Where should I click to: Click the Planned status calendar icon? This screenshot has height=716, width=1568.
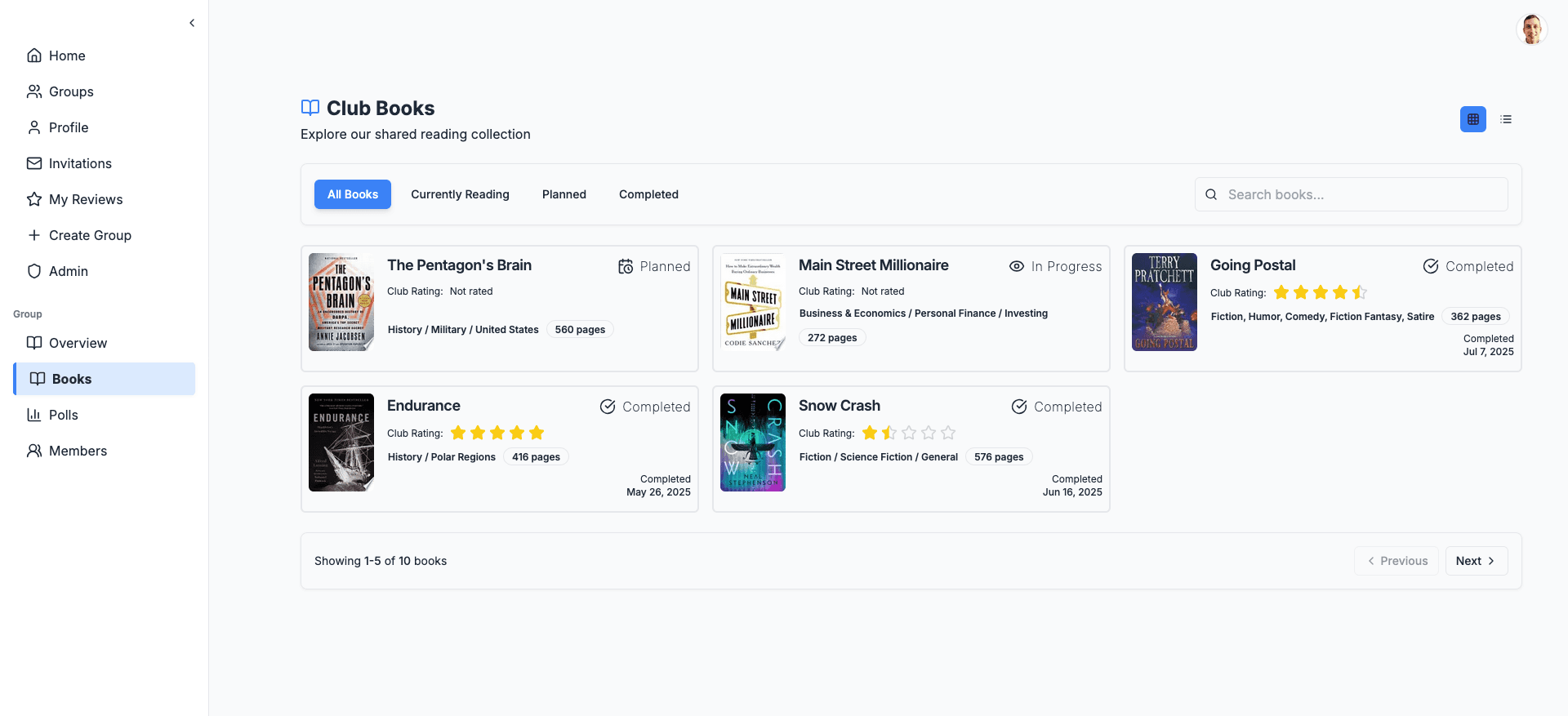[x=626, y=266]
